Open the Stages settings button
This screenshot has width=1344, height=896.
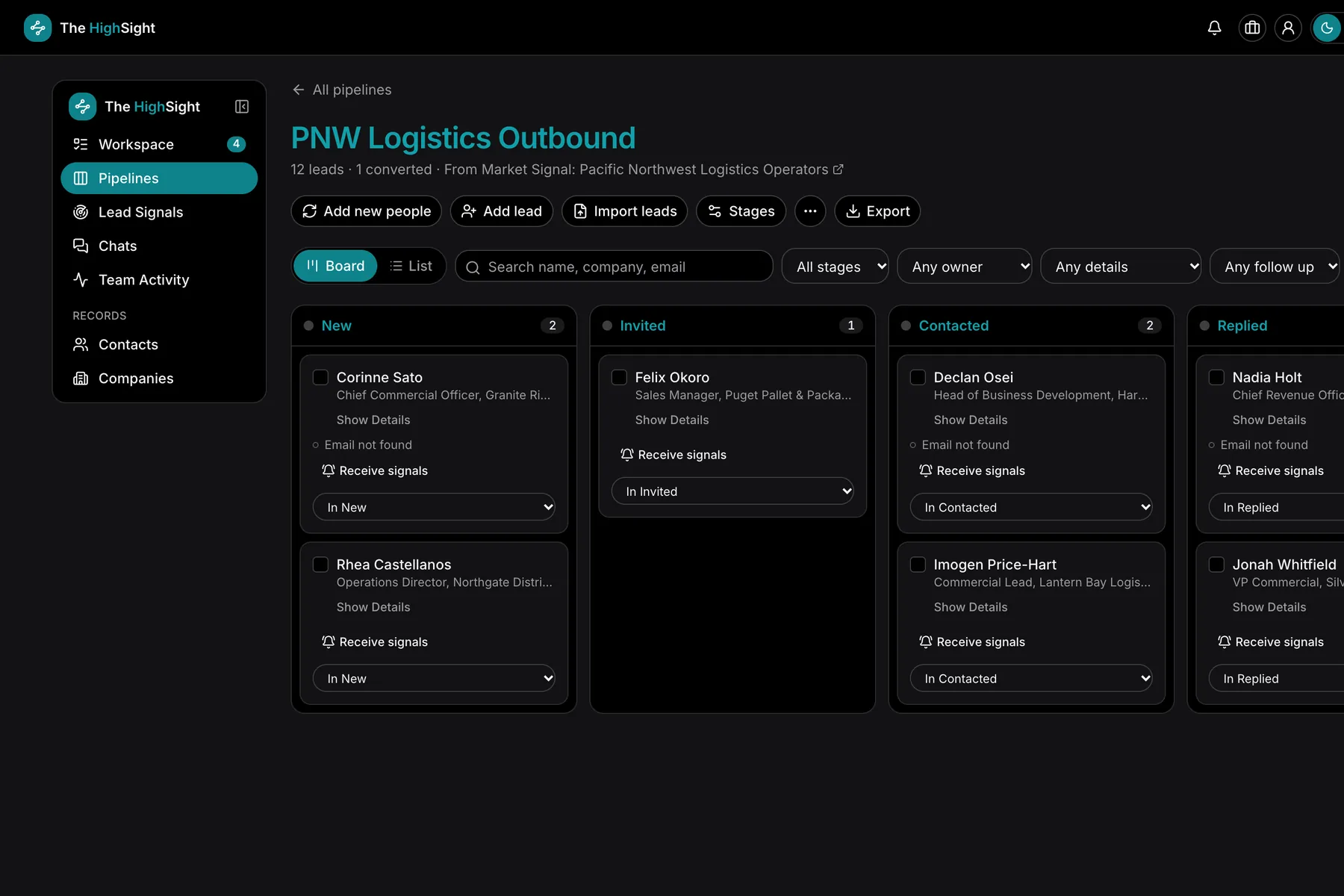tap(741, 211)
